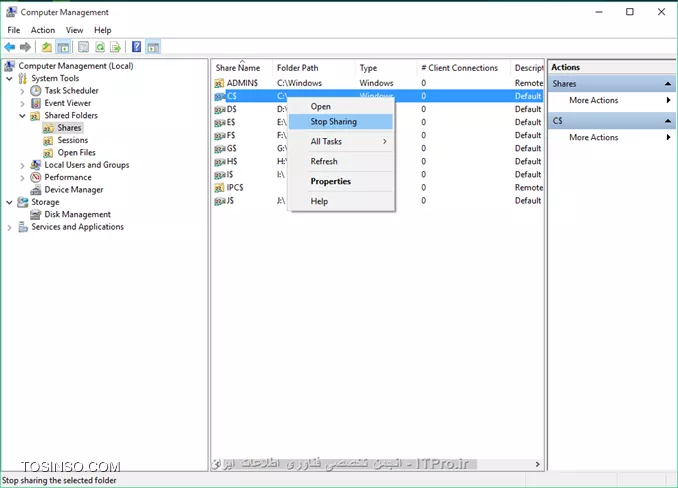Image resolution: width=678 pixels, height=488 pixels.
Task: Expand Local Users and Groups node
Action: [22, 166]
